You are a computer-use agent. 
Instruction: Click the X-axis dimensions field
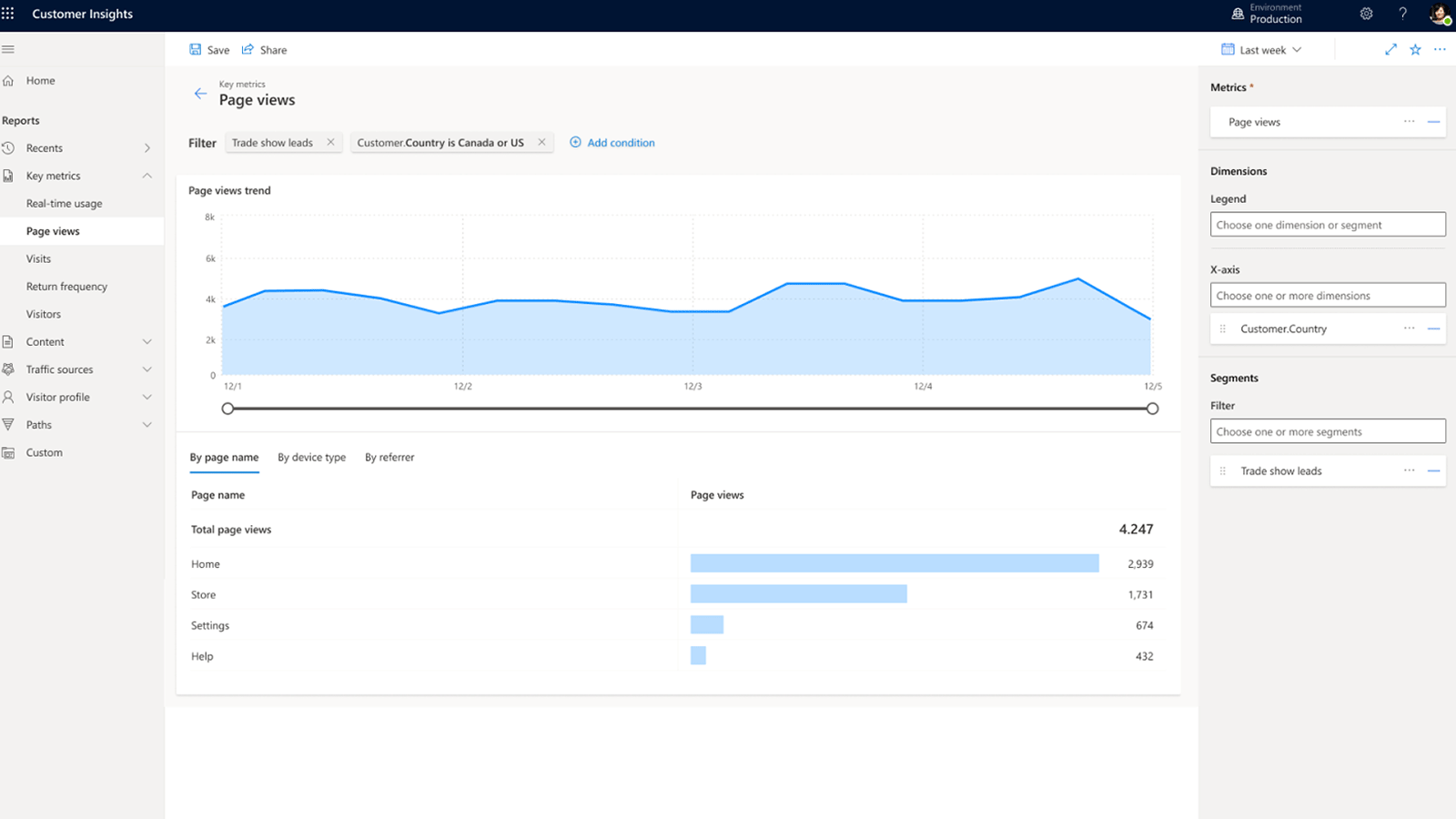[x=1328, y=295]
